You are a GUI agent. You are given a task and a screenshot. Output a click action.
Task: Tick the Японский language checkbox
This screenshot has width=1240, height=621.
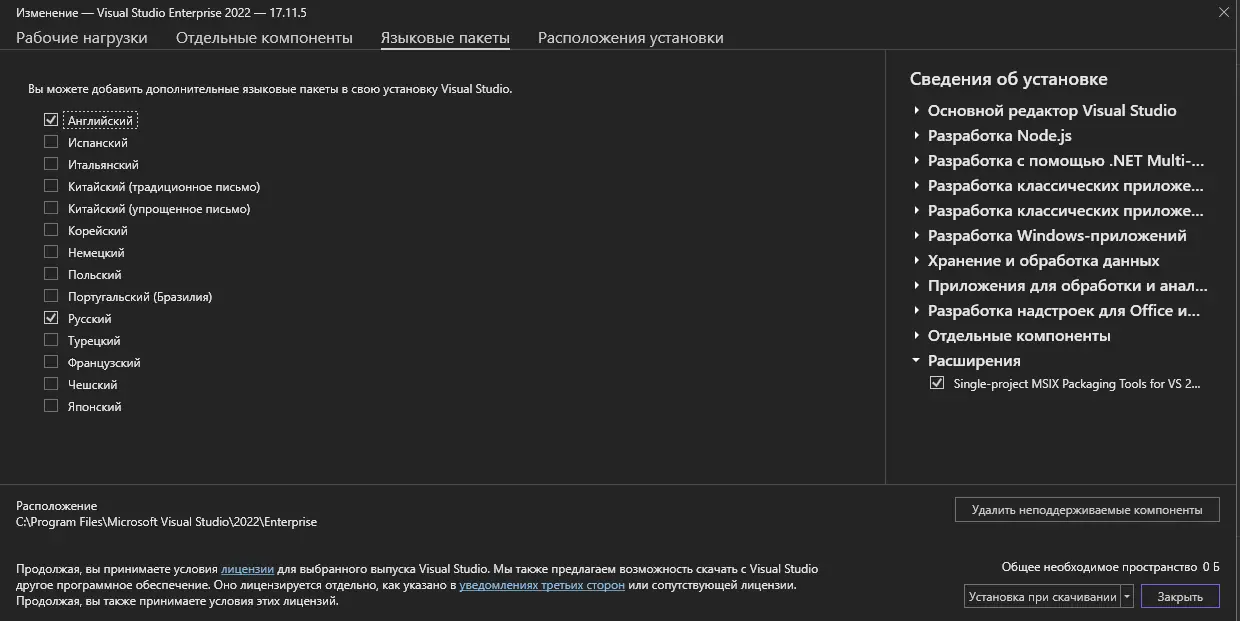pyautogui.click(x=51, y=407)
